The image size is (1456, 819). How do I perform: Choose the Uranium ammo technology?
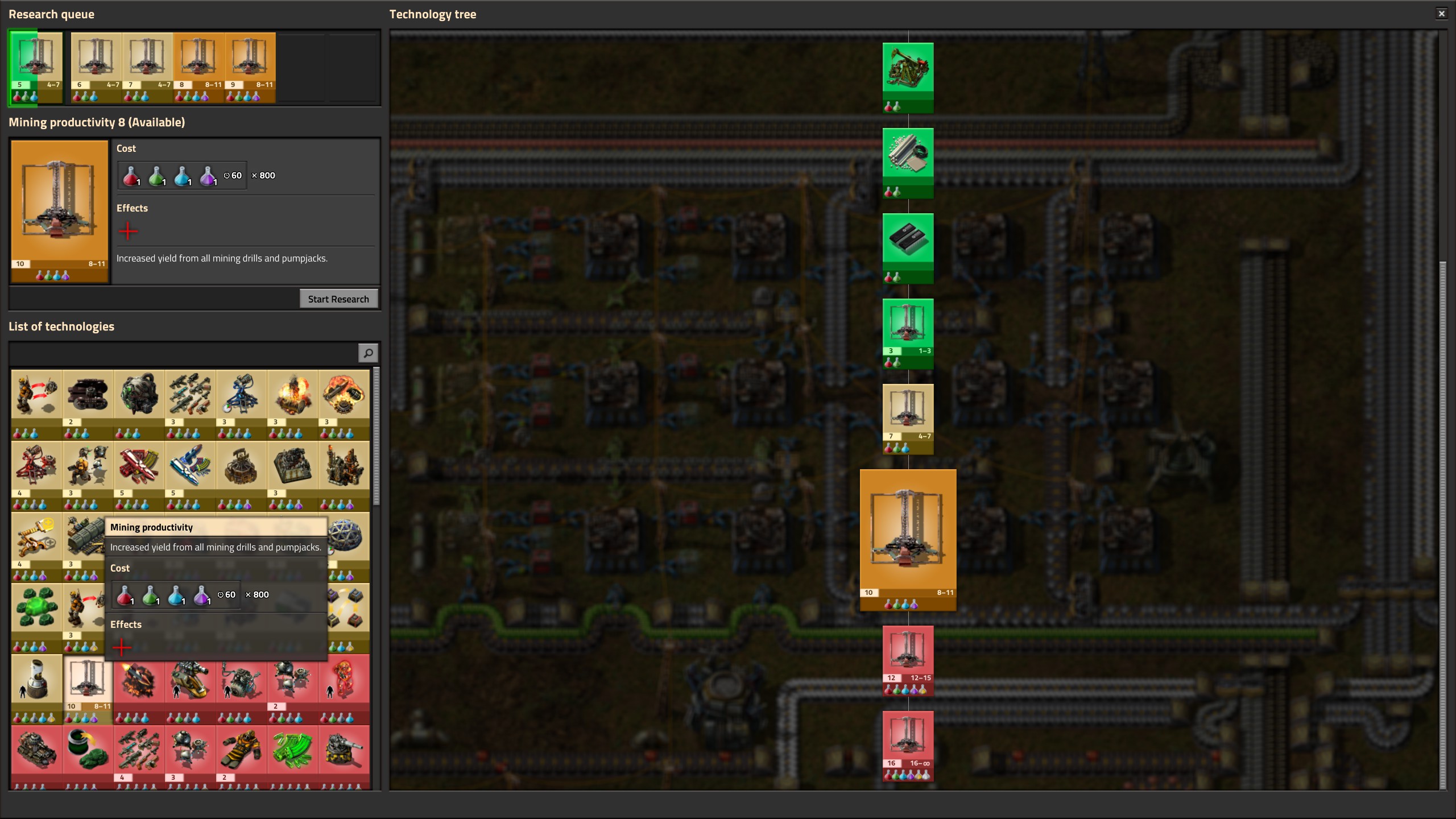292,751
